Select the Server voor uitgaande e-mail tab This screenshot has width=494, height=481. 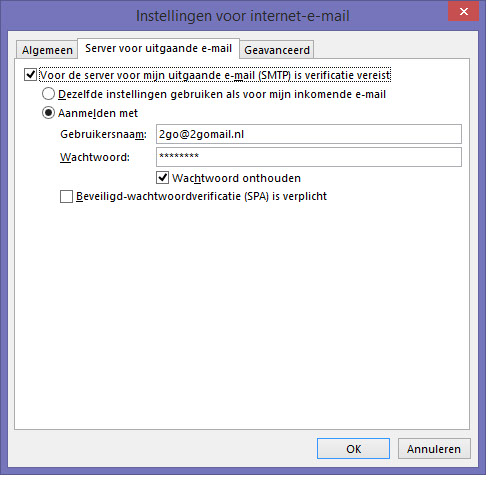[x=158, y=49]
